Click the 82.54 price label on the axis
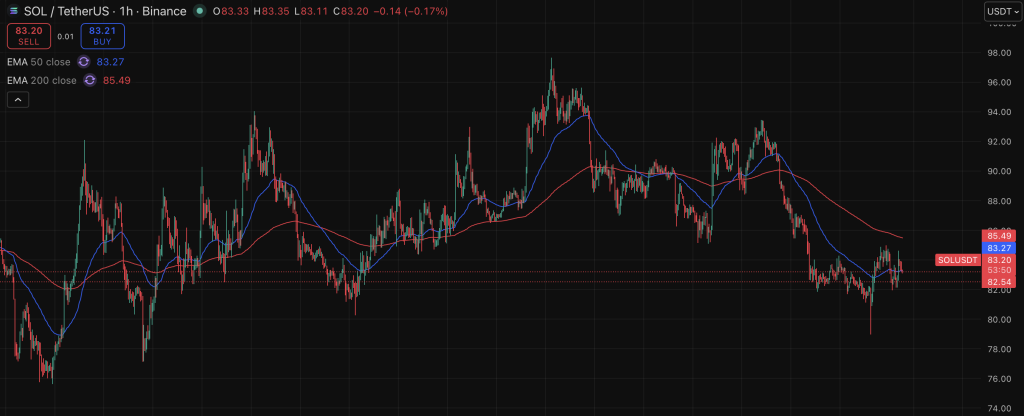 click(x=1000, y=282)
